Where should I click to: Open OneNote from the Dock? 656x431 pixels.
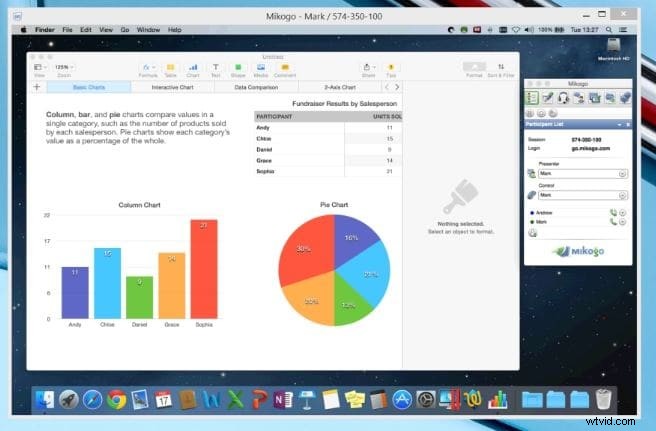click(x=283, y=400)
